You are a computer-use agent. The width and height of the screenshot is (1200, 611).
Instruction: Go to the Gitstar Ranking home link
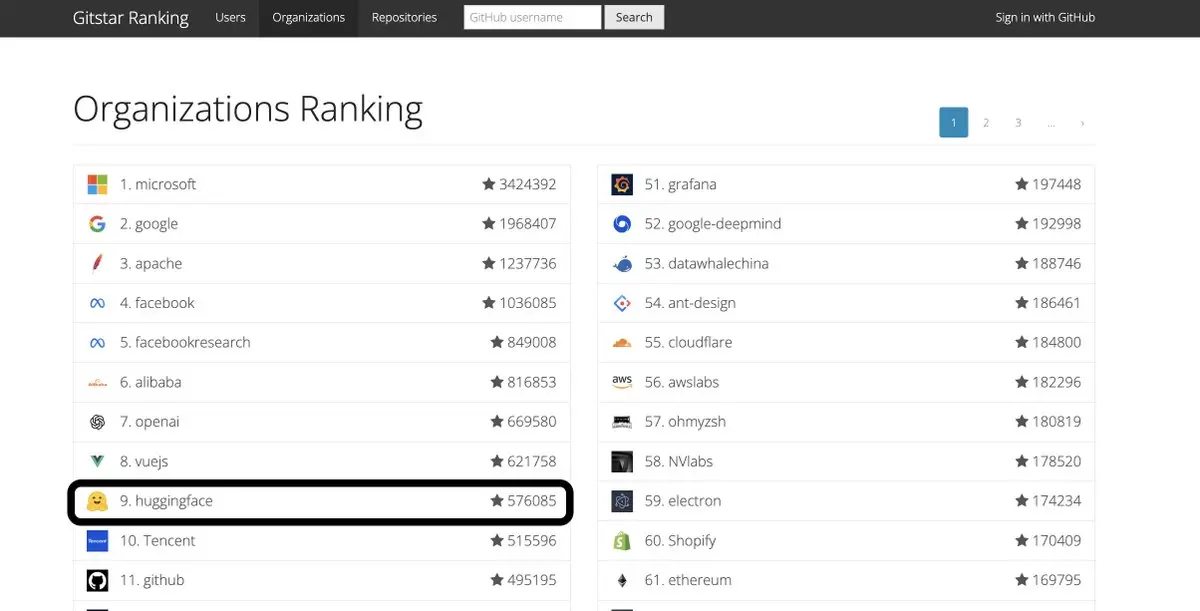click(131, 18)
